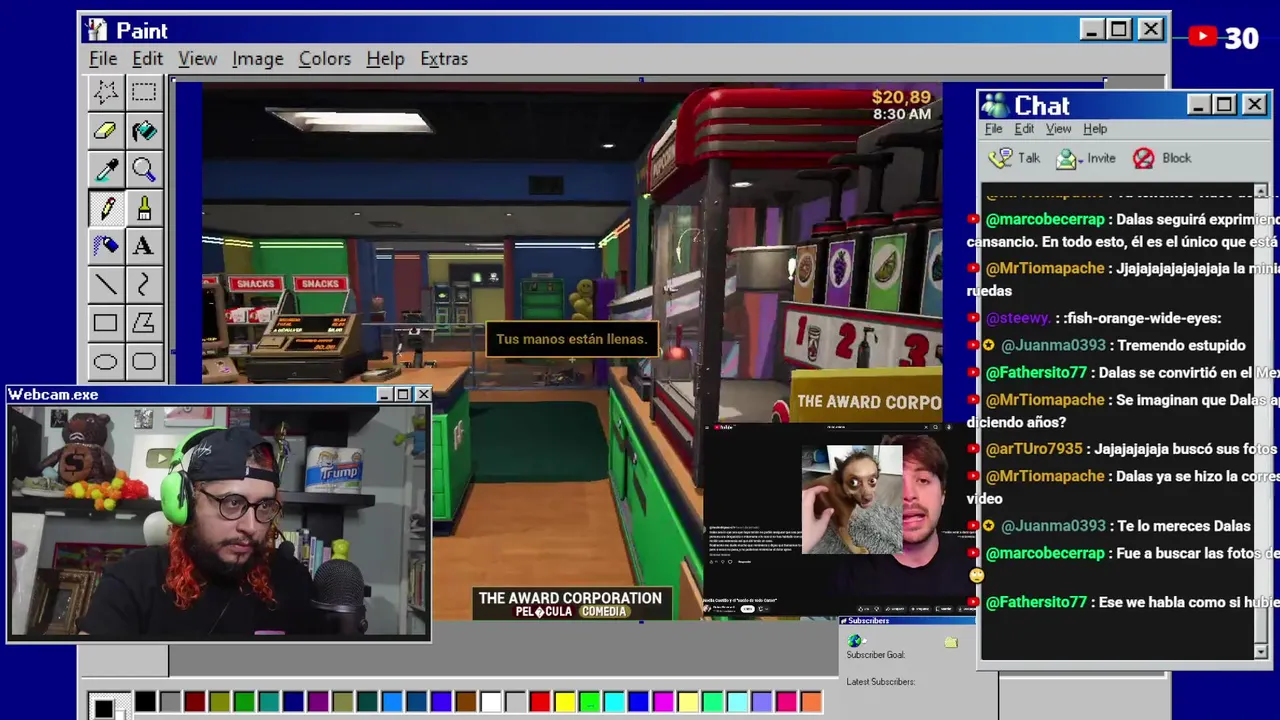Open the Image menu
This screenshot has width=1280, height=720.
pos(257,59)
